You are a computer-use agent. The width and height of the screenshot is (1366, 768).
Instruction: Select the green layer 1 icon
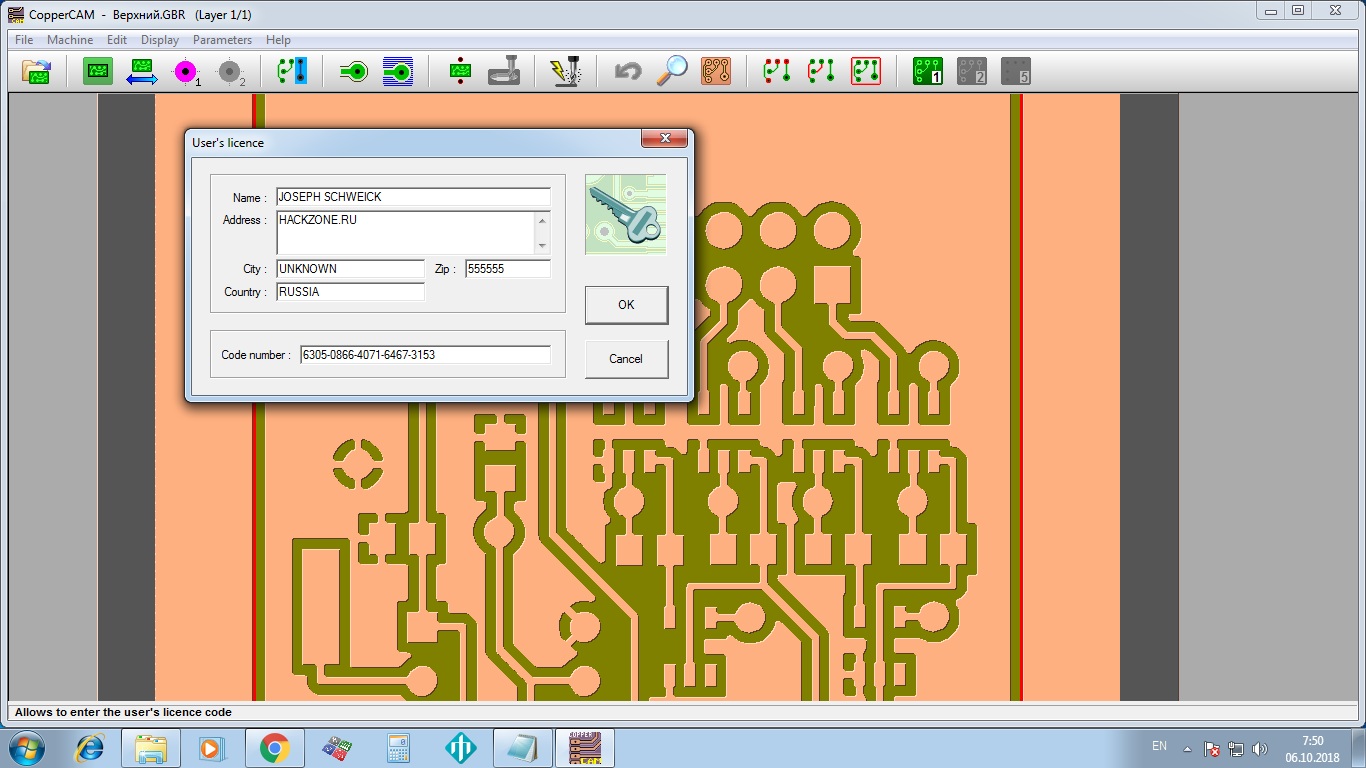927,72
